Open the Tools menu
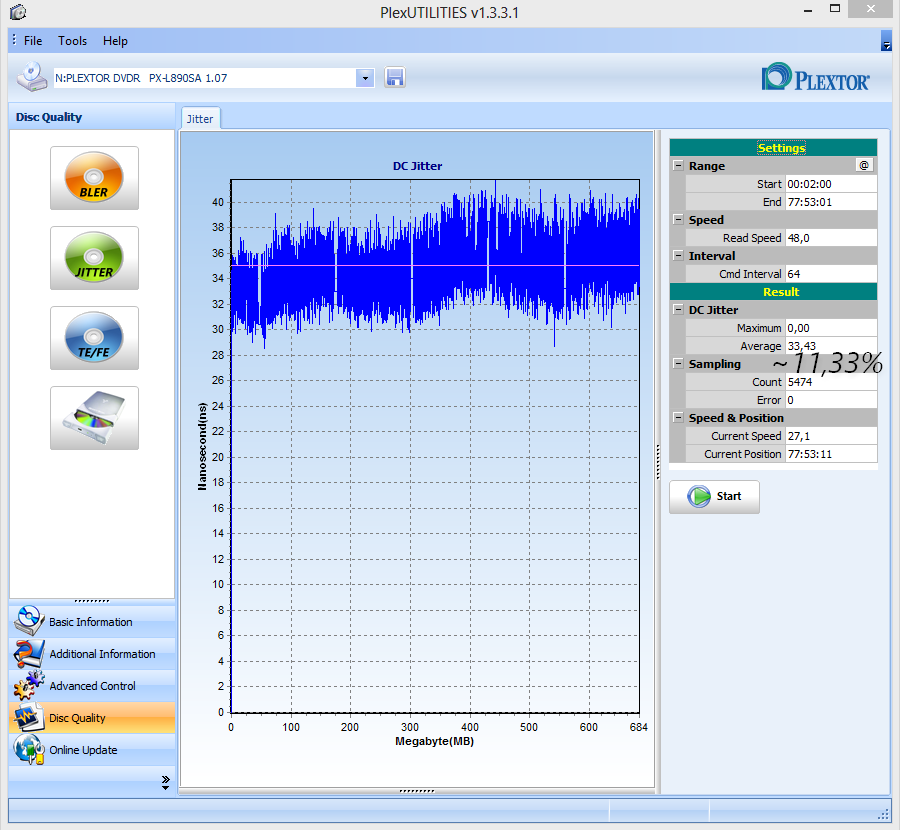 pos(72,41)
